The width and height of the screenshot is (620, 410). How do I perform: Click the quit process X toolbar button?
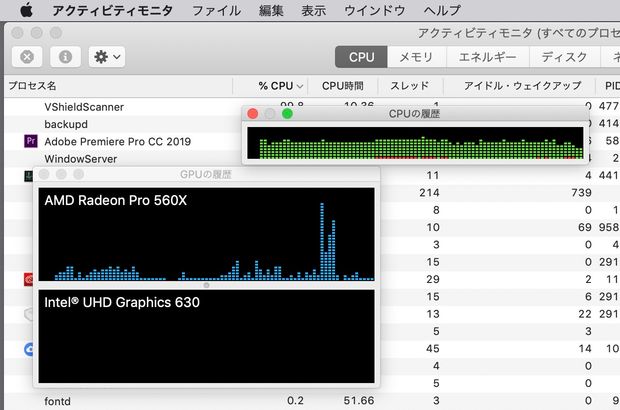(x=27, y=57)
